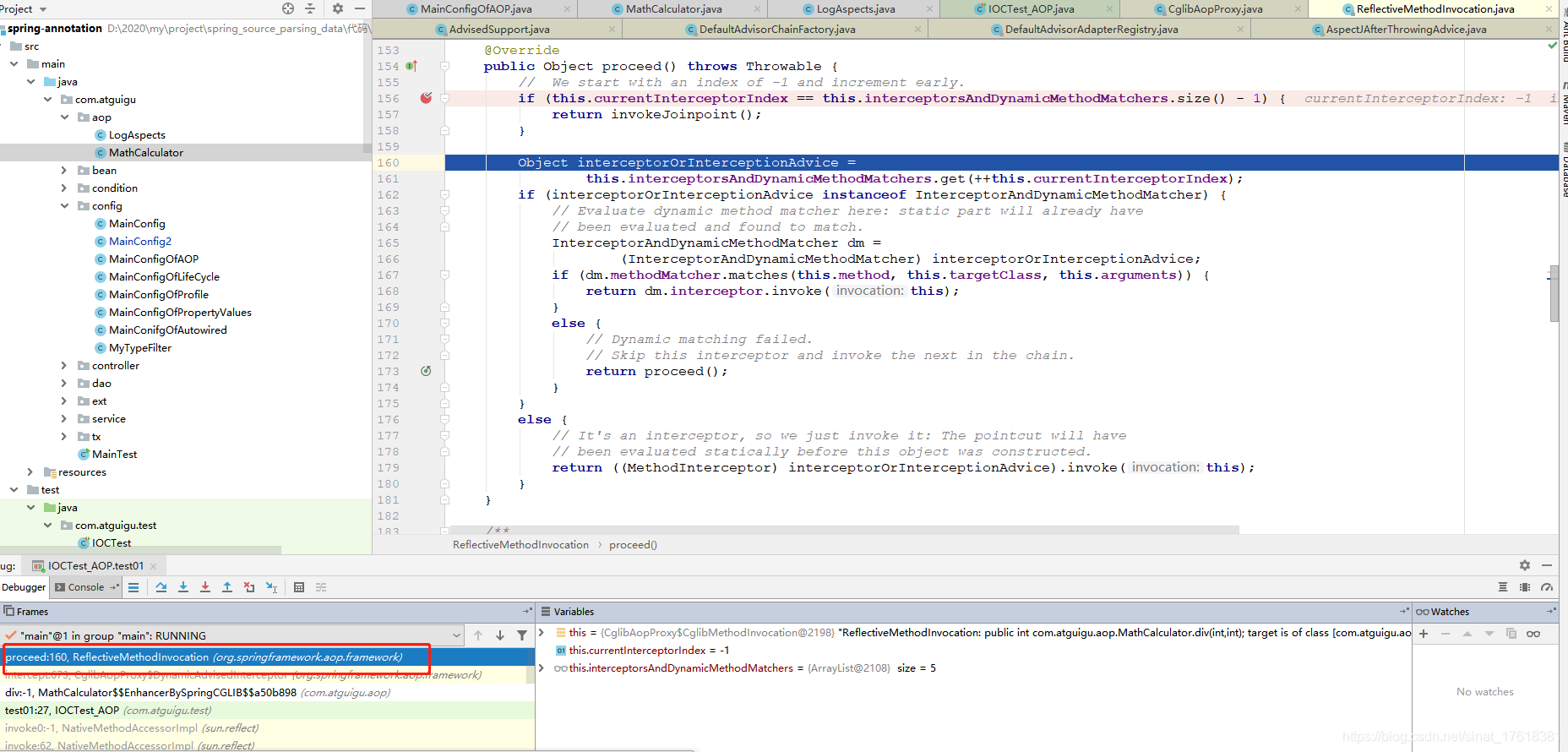Screen dimensions: 1568x752
Task: Select MainConfigOfLifeCycle in project tree
Action: [x=164, y=277]
